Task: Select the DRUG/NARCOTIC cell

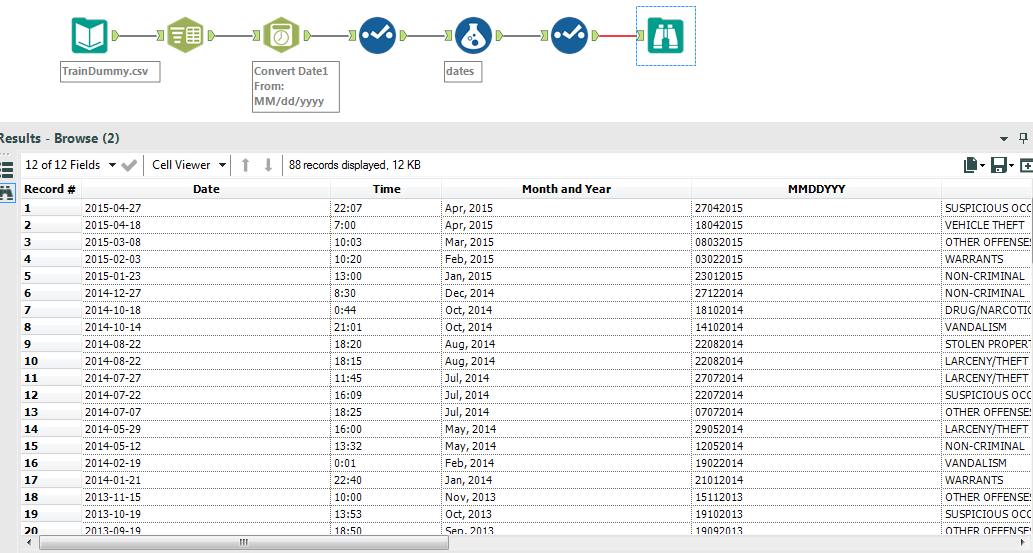Action: (988, 310)
